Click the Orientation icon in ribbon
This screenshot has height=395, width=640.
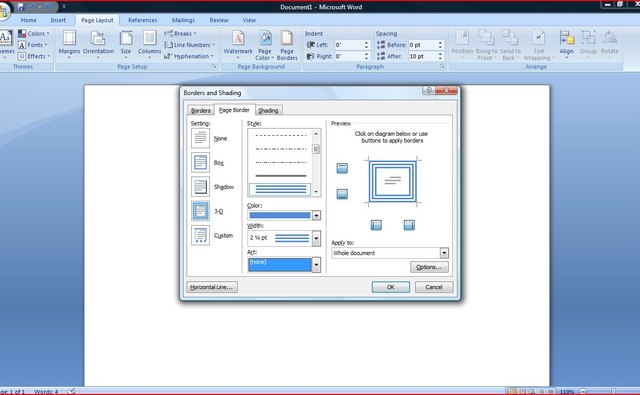pos(98,38)
